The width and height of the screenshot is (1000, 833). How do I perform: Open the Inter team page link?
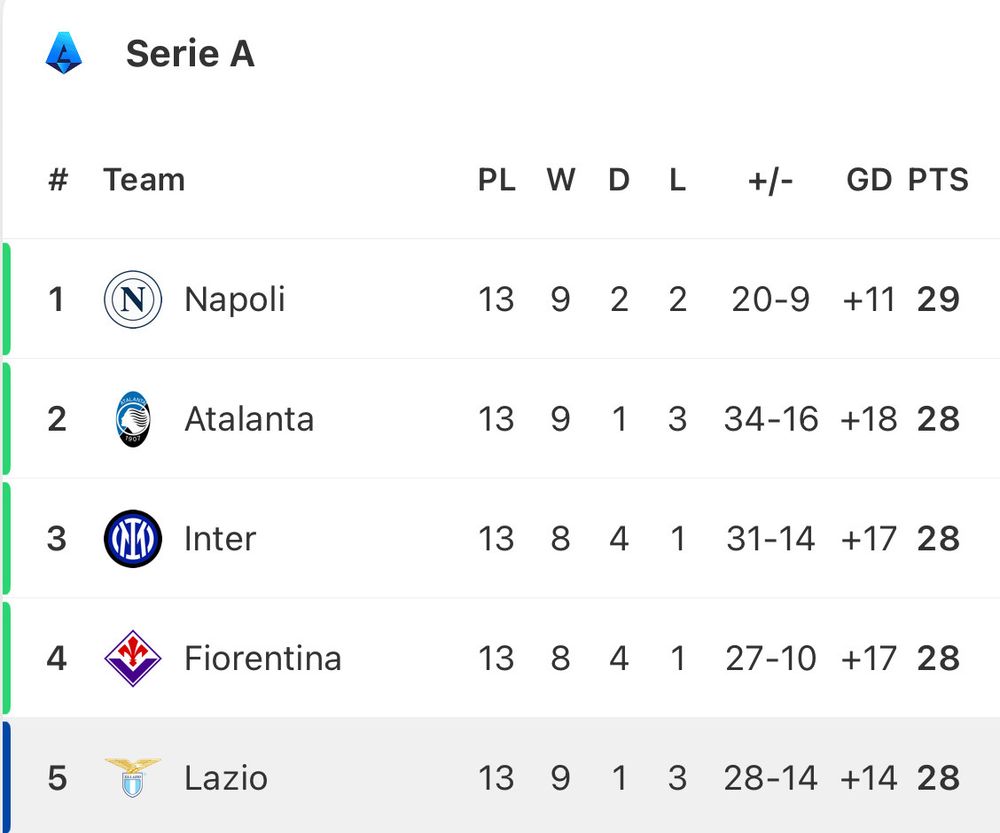(220, 539)
